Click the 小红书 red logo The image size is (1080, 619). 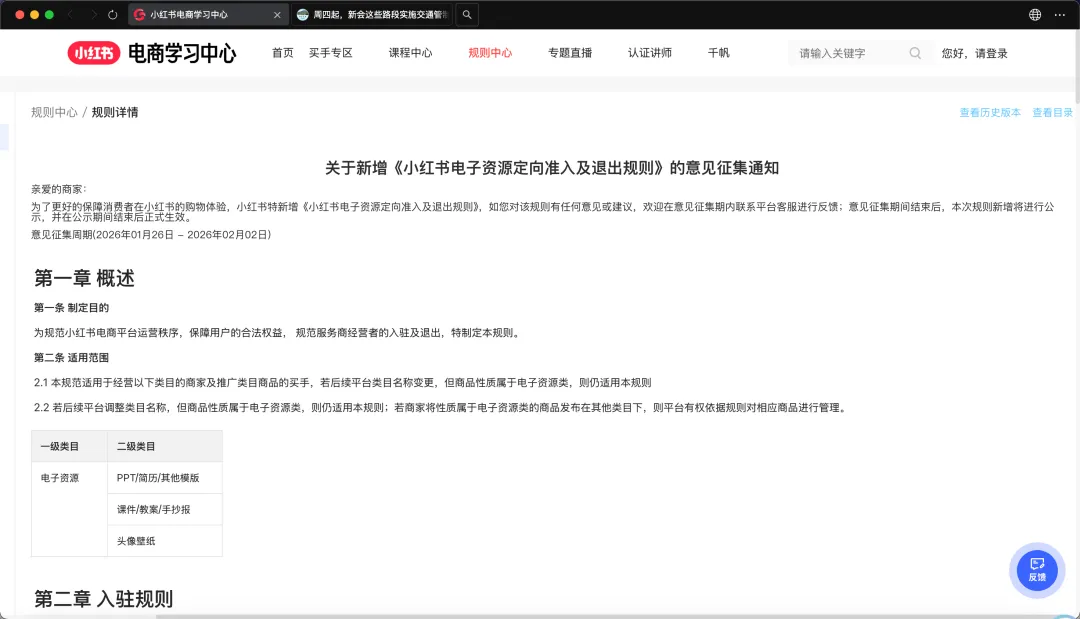pyautogui.click(x=94, y=53)
